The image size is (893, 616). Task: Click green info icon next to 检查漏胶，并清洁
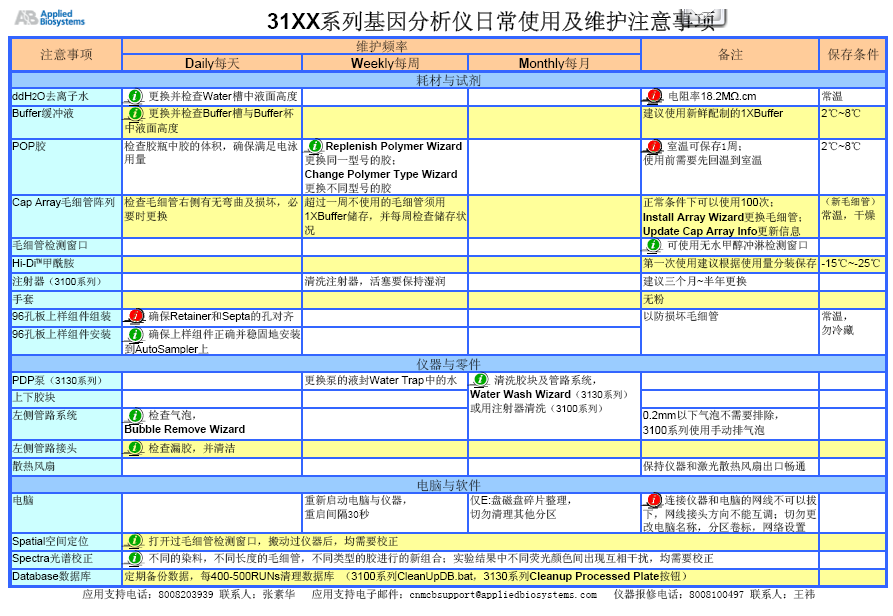point(134,447)
